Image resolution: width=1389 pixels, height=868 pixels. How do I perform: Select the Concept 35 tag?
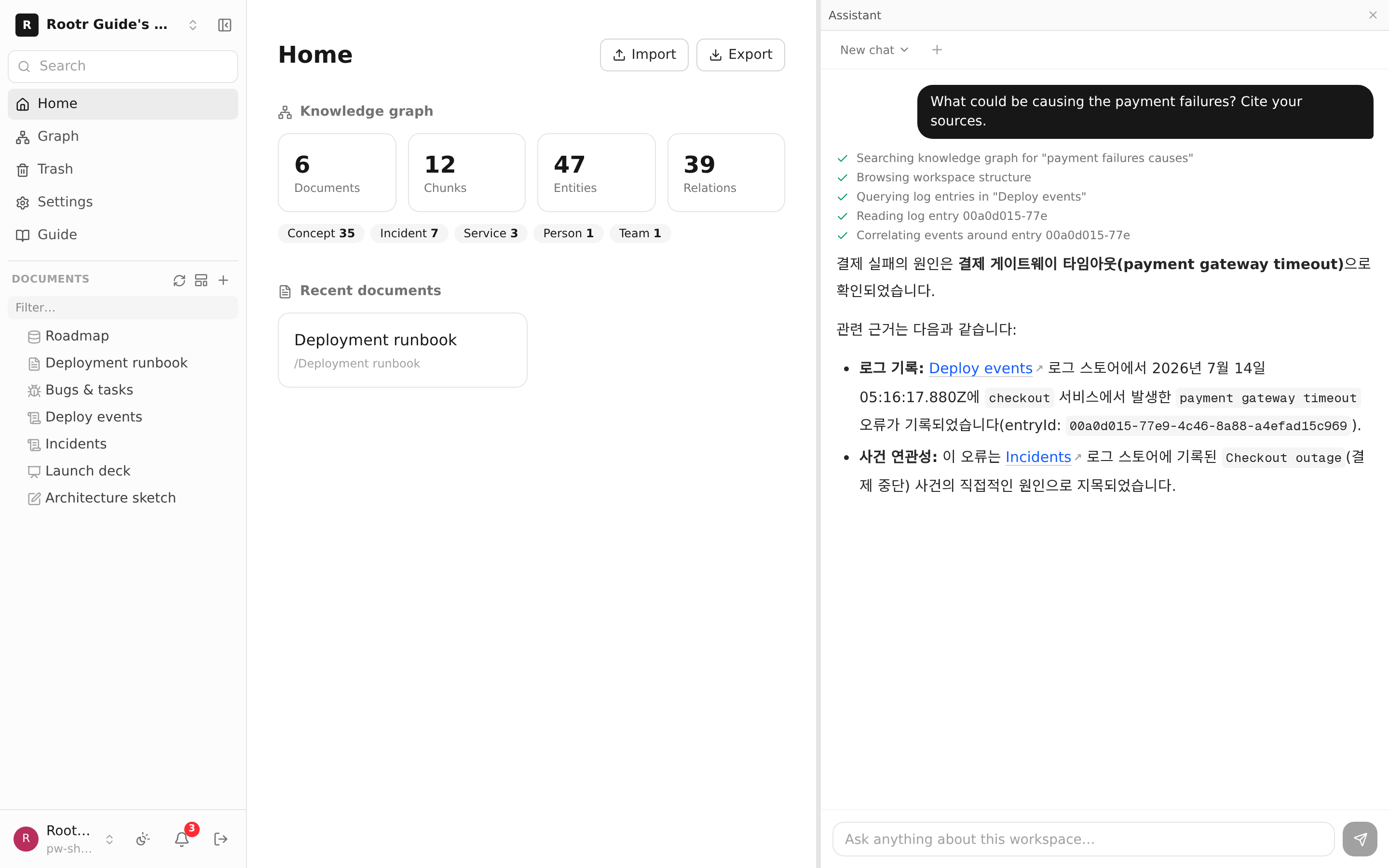tap(321, 234)
